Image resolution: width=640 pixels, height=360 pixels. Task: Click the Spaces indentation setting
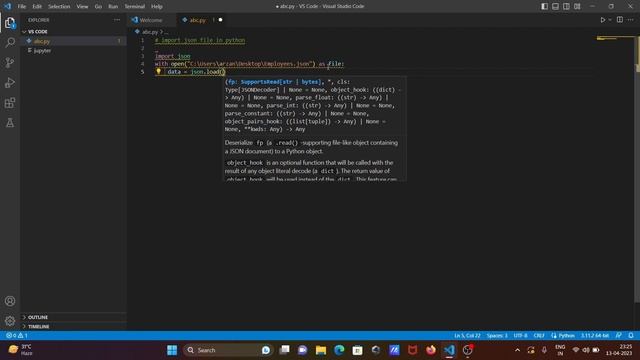497,336
